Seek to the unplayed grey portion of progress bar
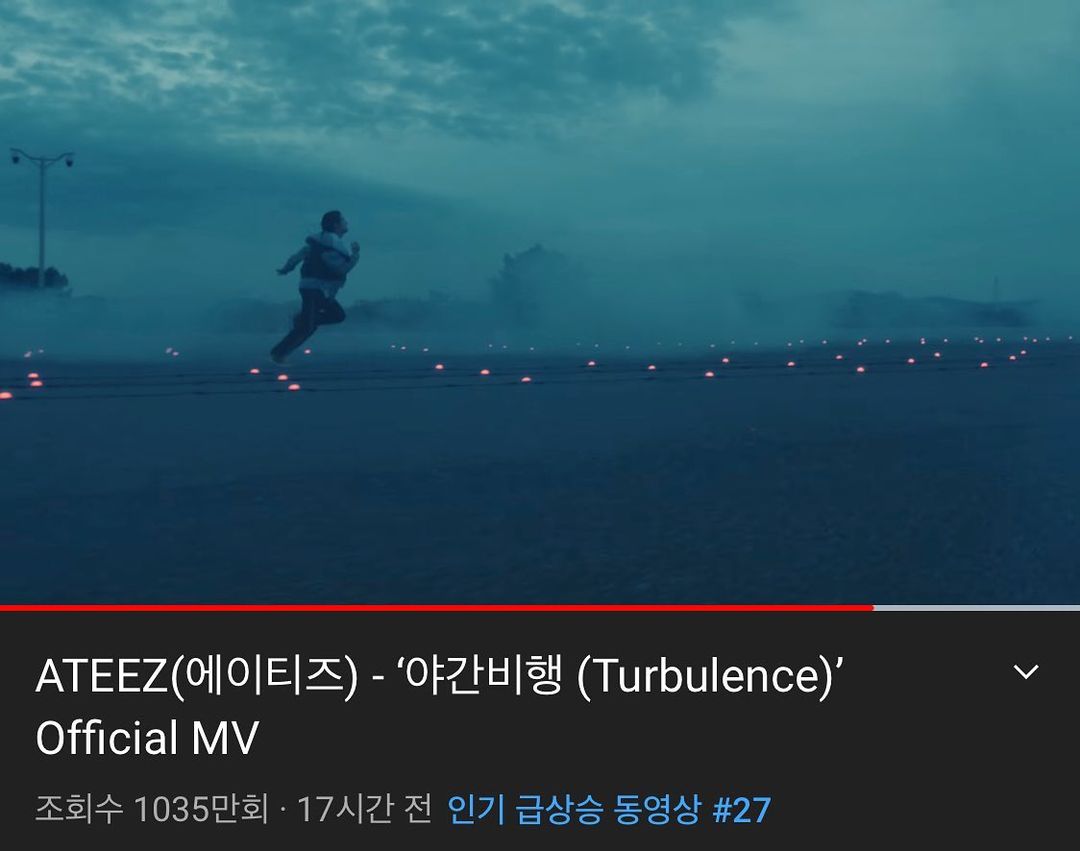The height and width of the screenshot is (851, 1080). point(977,608)
